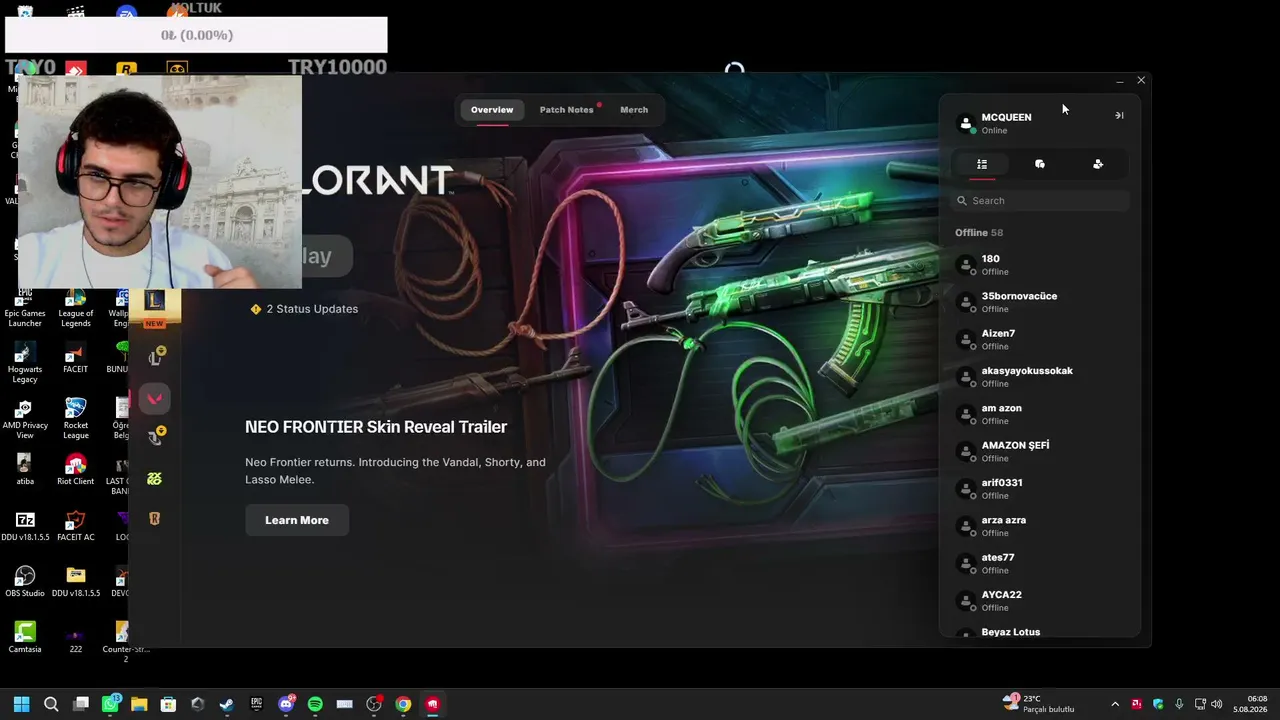The height and width of the screenshot is (720, 1280).
Task: Show hidden system tray icons chevron
Action: (x=1115, y=704)
